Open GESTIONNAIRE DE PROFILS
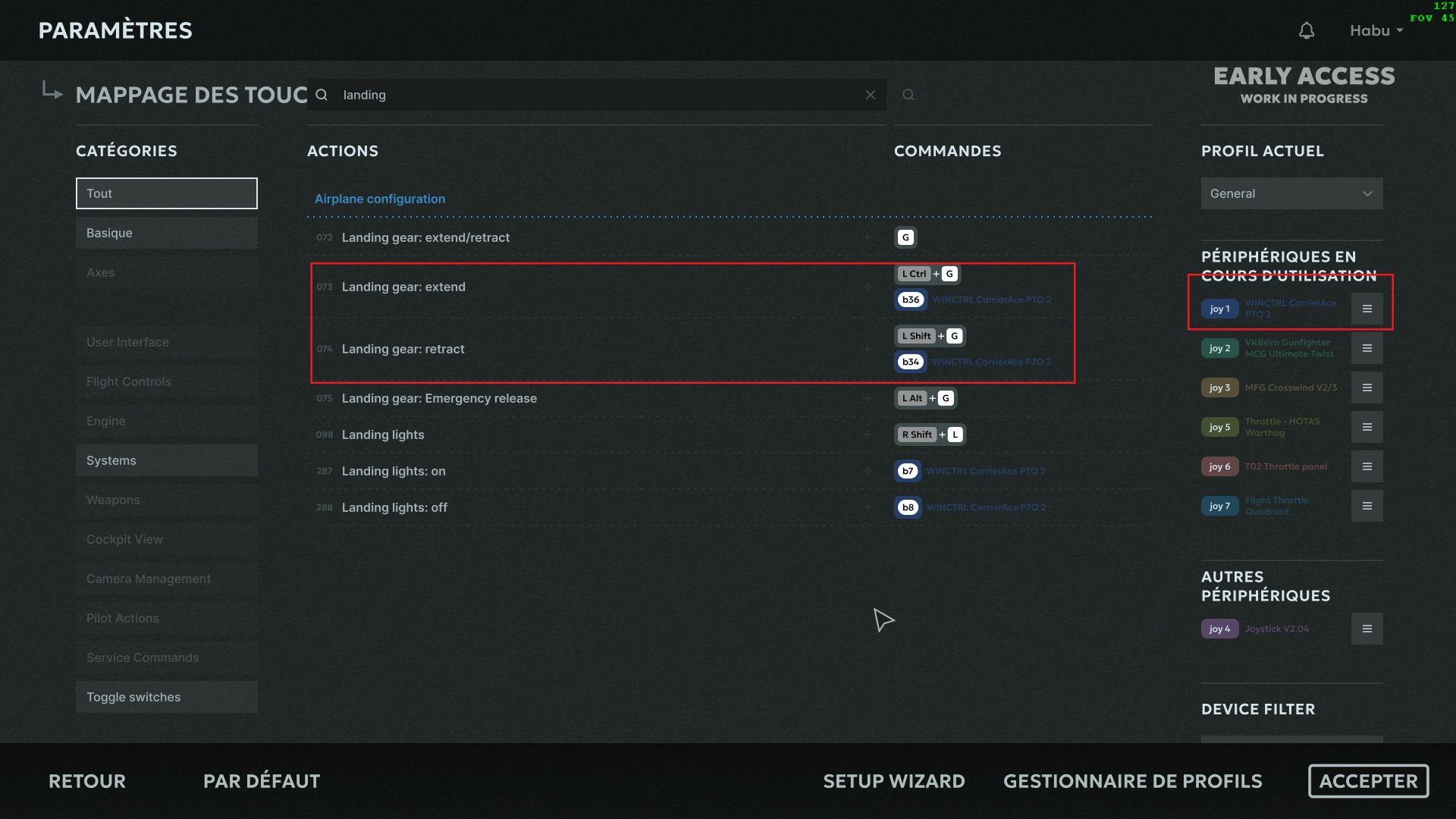Screen dimensions: 1456x819 pyautogui.click(x=1132, y=781)
